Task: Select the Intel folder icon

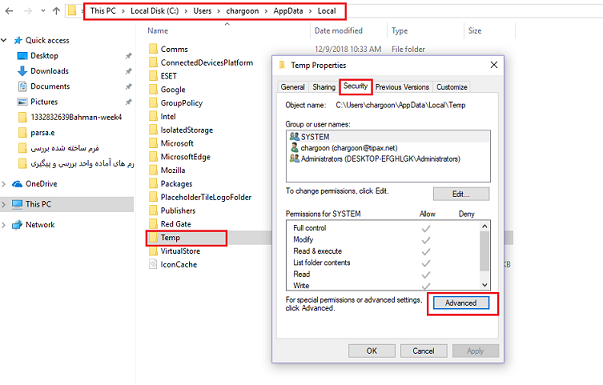Action: (x=153, y=116)
